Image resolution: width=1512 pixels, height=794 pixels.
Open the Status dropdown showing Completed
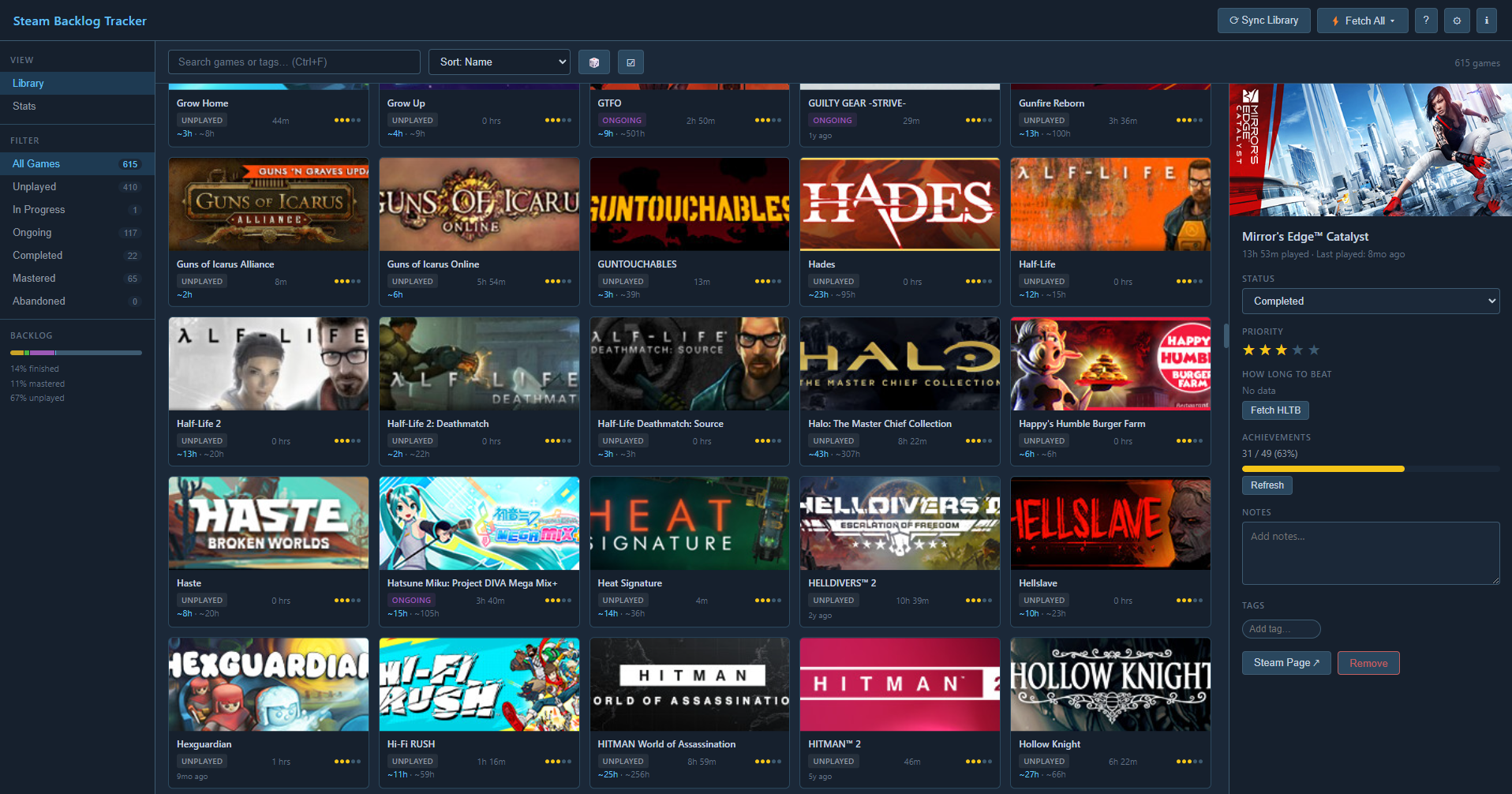tap(1371, 301)
